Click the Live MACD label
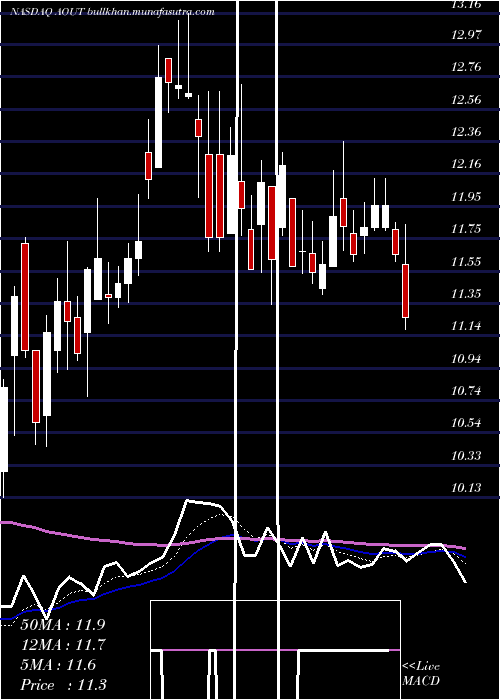 [x=421, y=674]
